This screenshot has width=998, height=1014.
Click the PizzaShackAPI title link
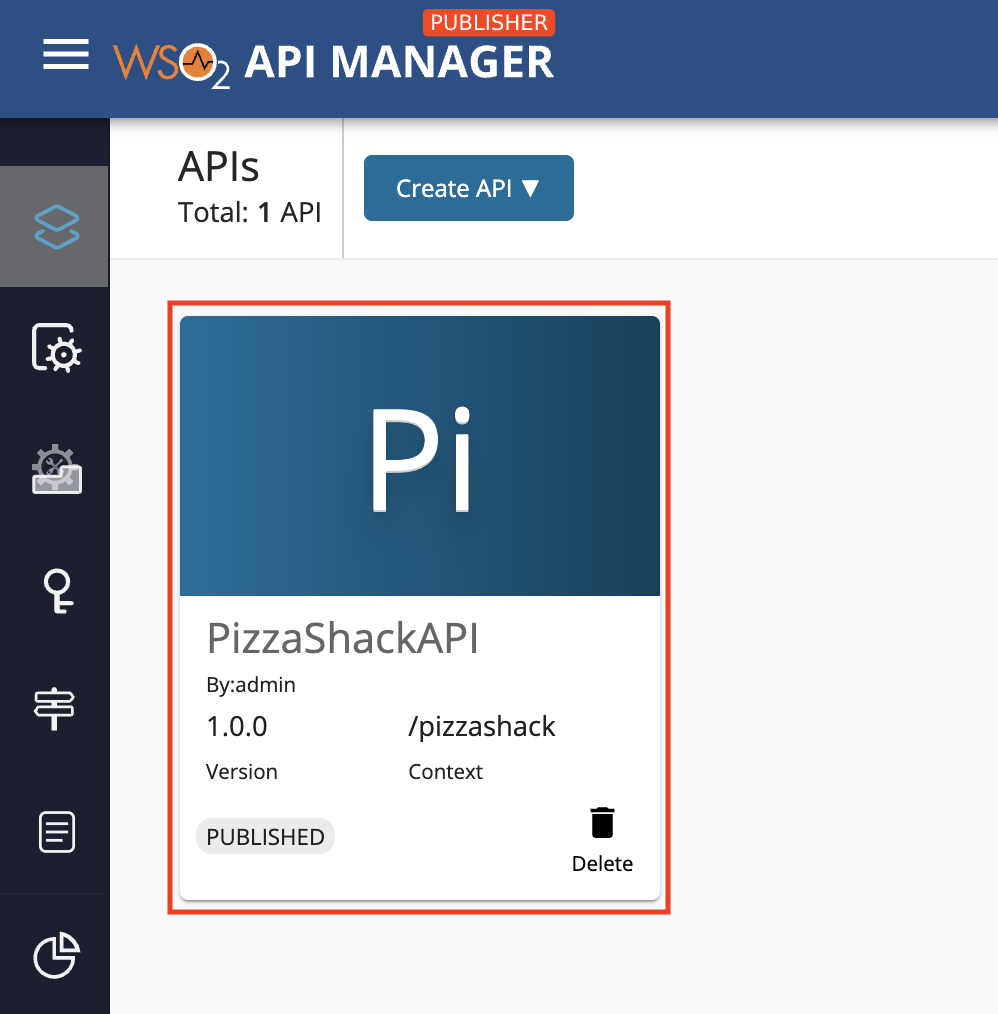click(343, 638)
